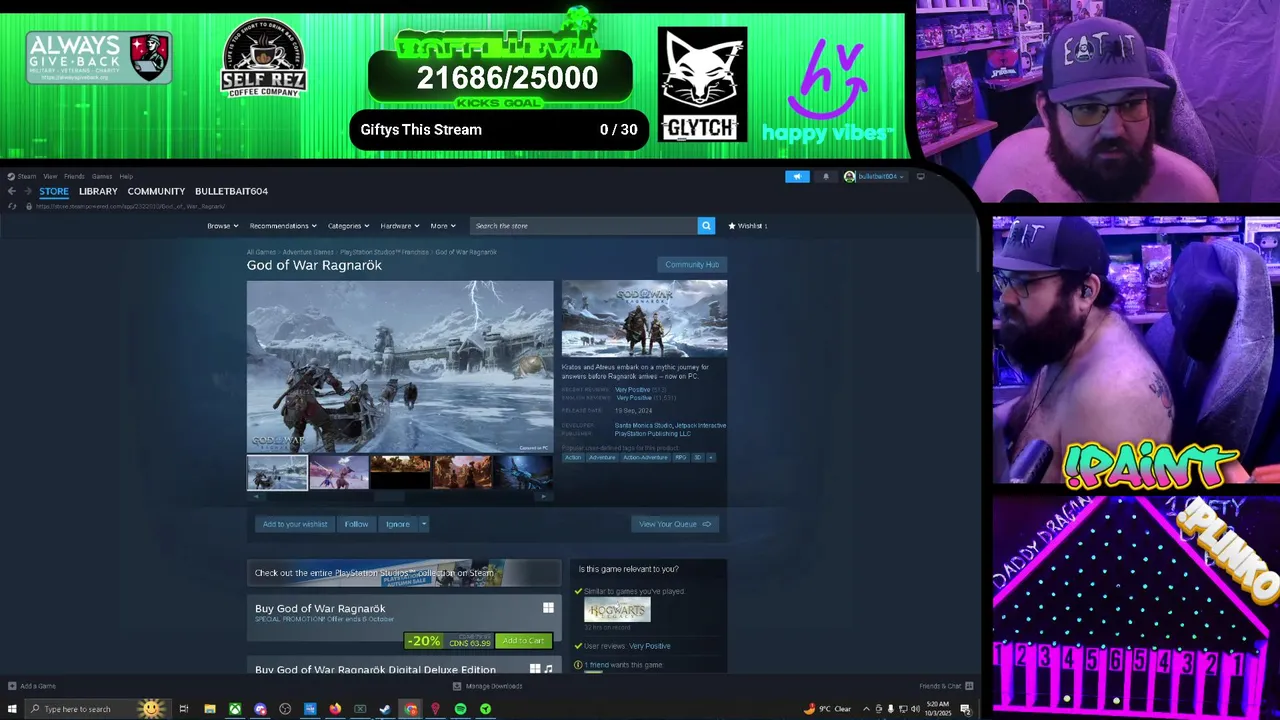
Task: Click the store search magnifier button
Action: [x=706, y=226]
